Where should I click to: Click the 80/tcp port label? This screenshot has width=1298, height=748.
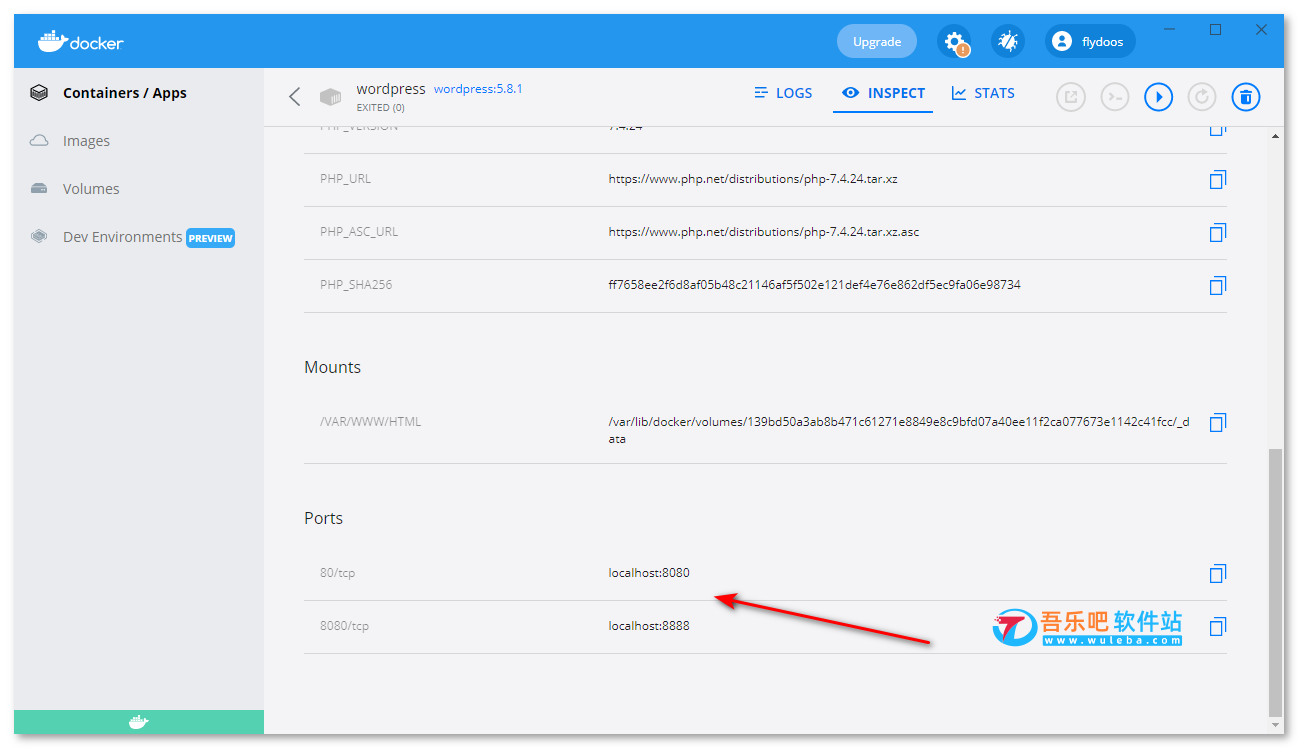click(x=337, y=573)
